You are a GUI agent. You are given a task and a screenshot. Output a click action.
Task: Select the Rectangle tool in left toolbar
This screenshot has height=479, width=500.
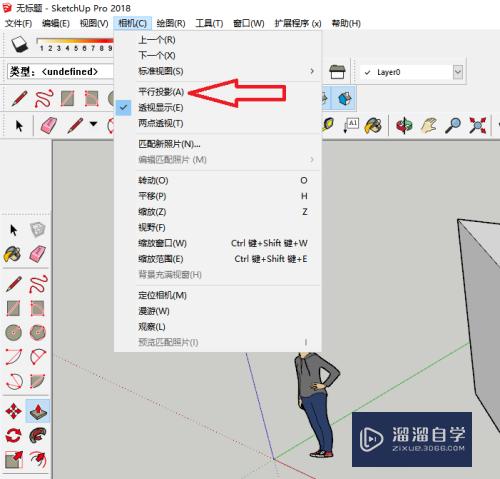[13, 308]
